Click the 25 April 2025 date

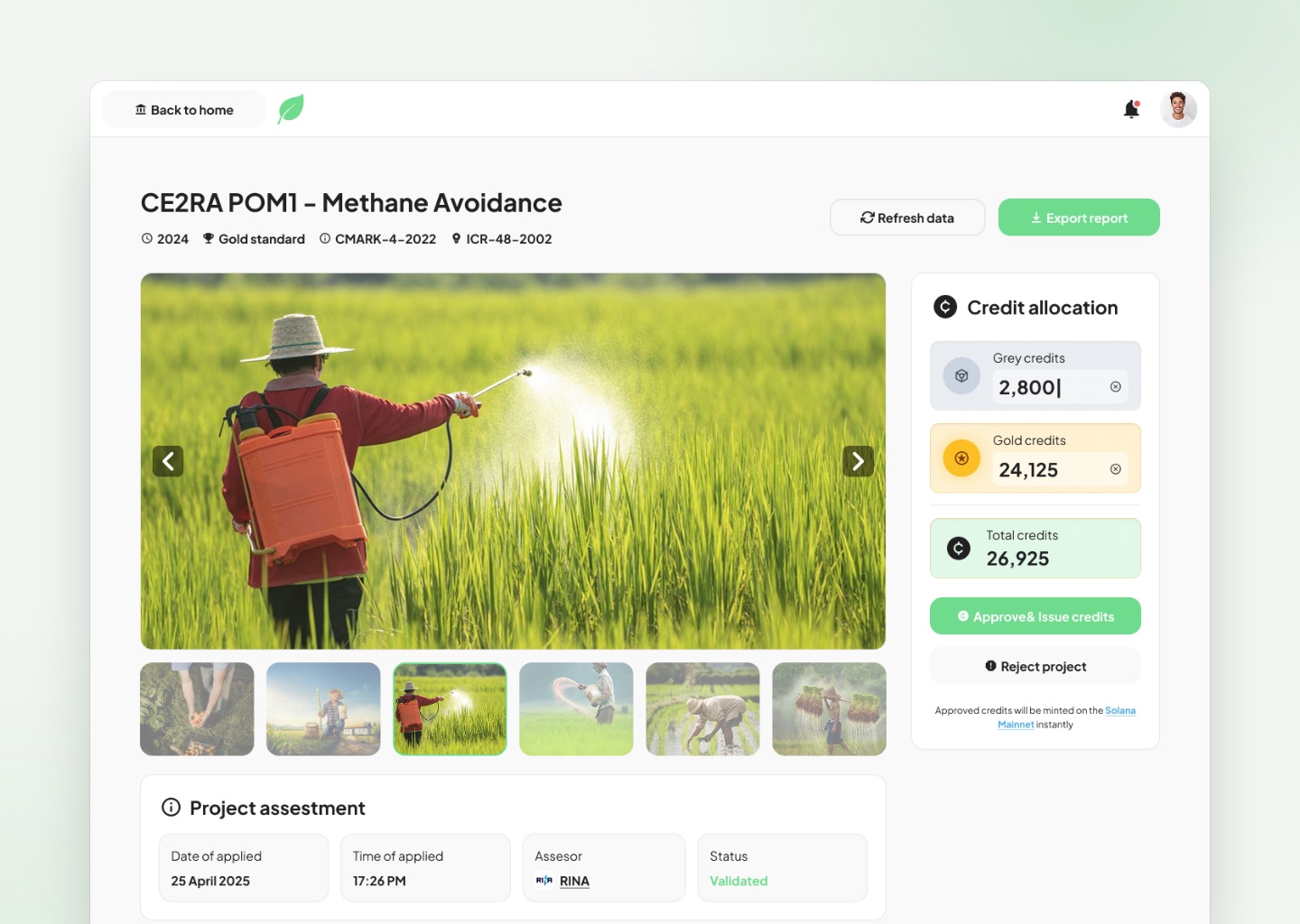tap(210, 881)
